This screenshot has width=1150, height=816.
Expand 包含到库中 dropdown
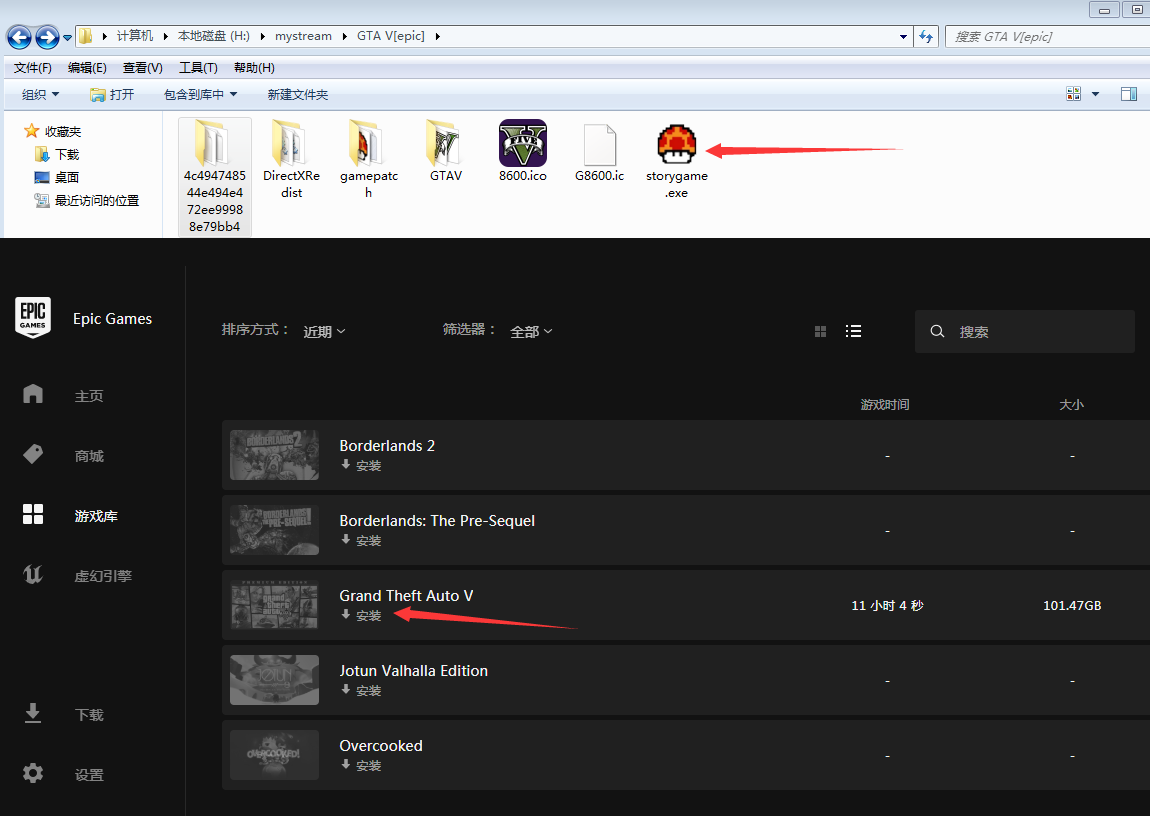point(200,95)
